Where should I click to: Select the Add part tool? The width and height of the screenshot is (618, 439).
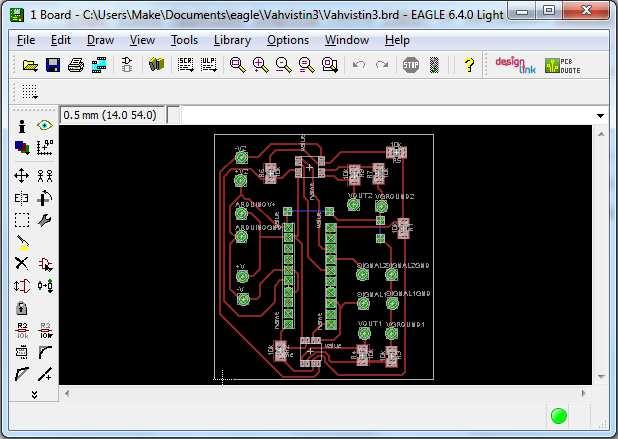click(x=45, y=264)
